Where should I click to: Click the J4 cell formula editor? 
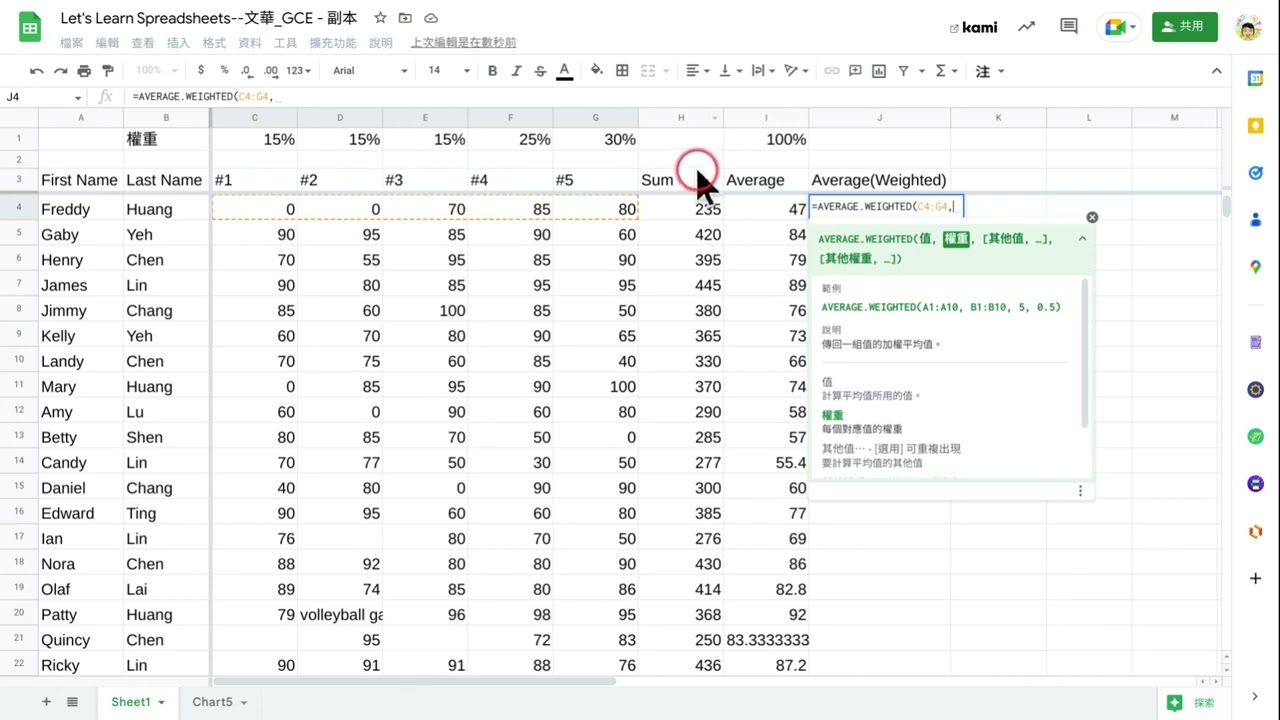click(x=886, y=207)
